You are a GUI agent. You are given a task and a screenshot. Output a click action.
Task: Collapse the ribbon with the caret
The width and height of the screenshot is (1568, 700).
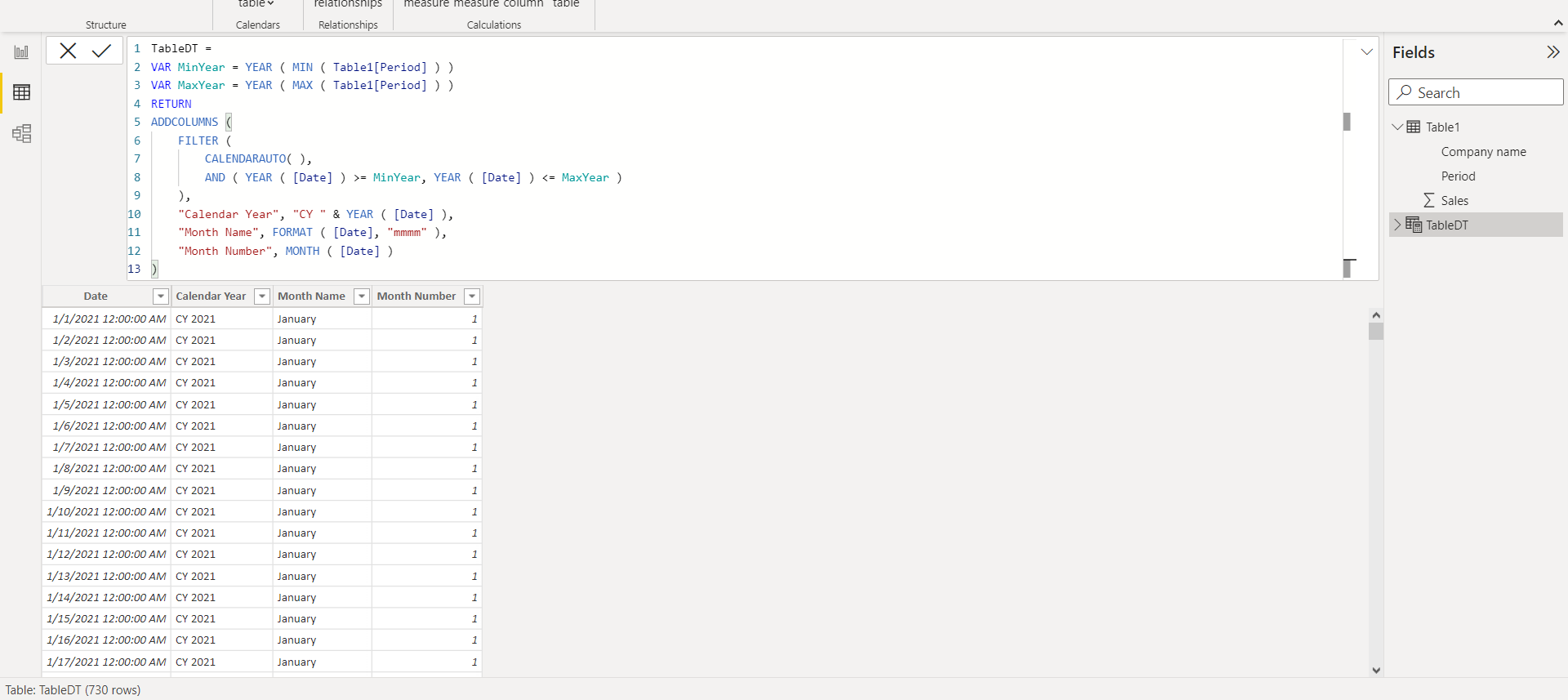tap(1558, 24)
